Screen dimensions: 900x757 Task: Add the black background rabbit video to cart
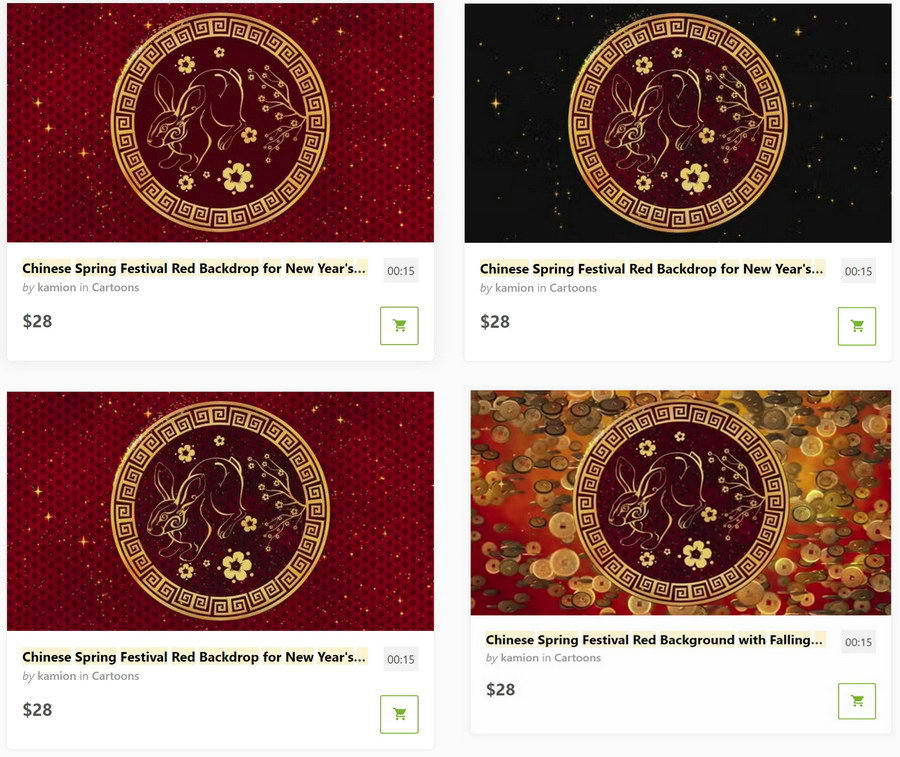coord(856,326)
